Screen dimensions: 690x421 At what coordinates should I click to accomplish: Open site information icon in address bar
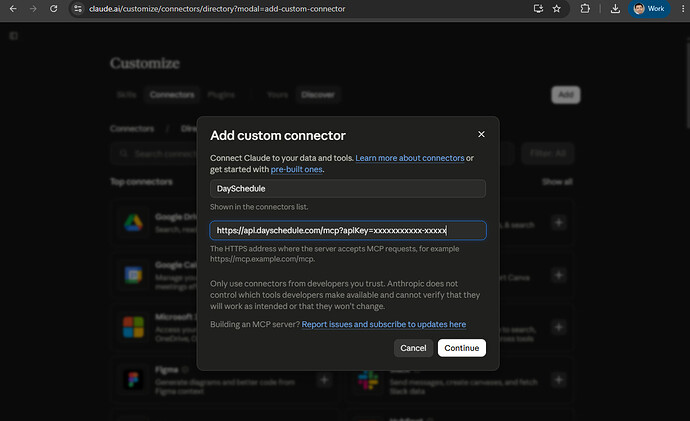[78, 9]
